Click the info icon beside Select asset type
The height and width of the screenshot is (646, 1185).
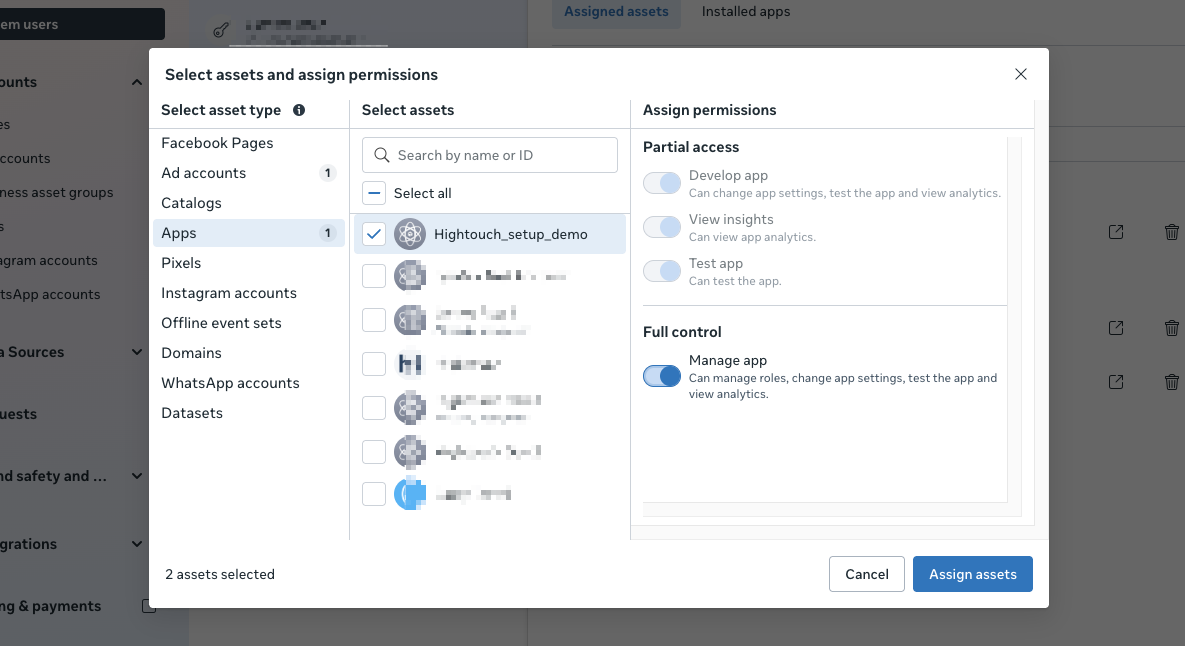(x=298, y=110)
